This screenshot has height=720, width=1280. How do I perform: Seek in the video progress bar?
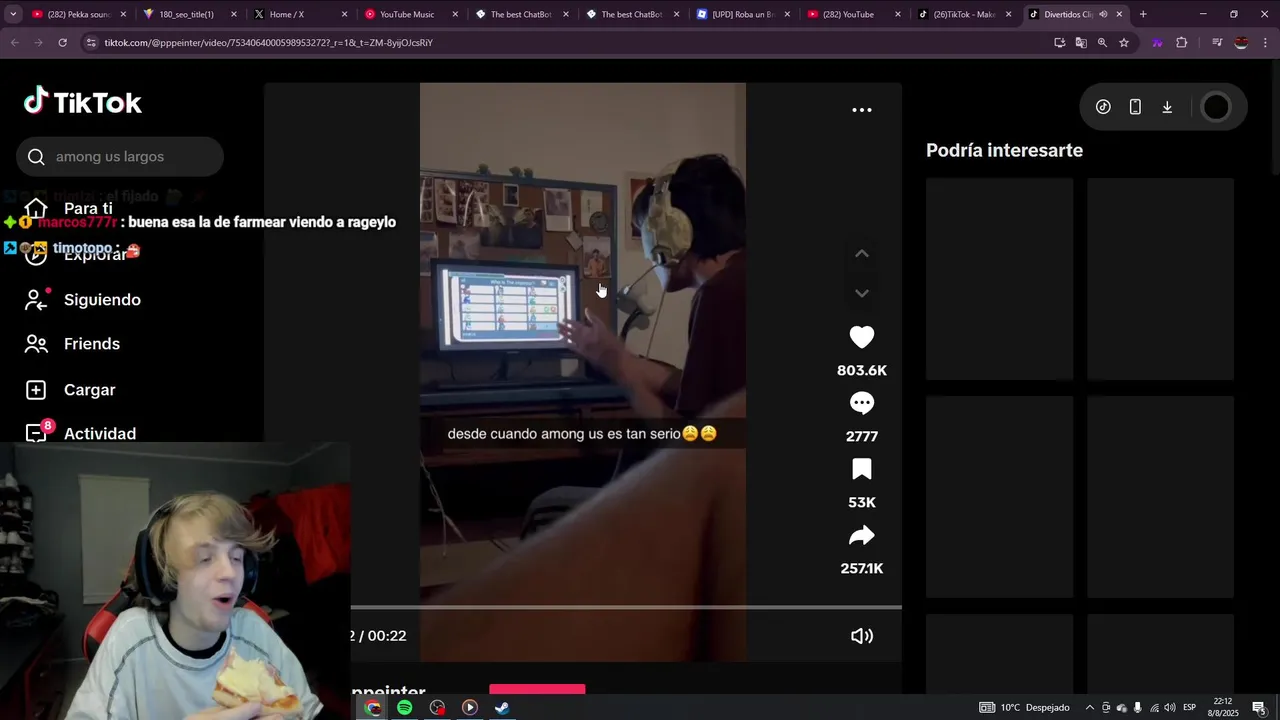pyautogui.click(x=626, y=607)
